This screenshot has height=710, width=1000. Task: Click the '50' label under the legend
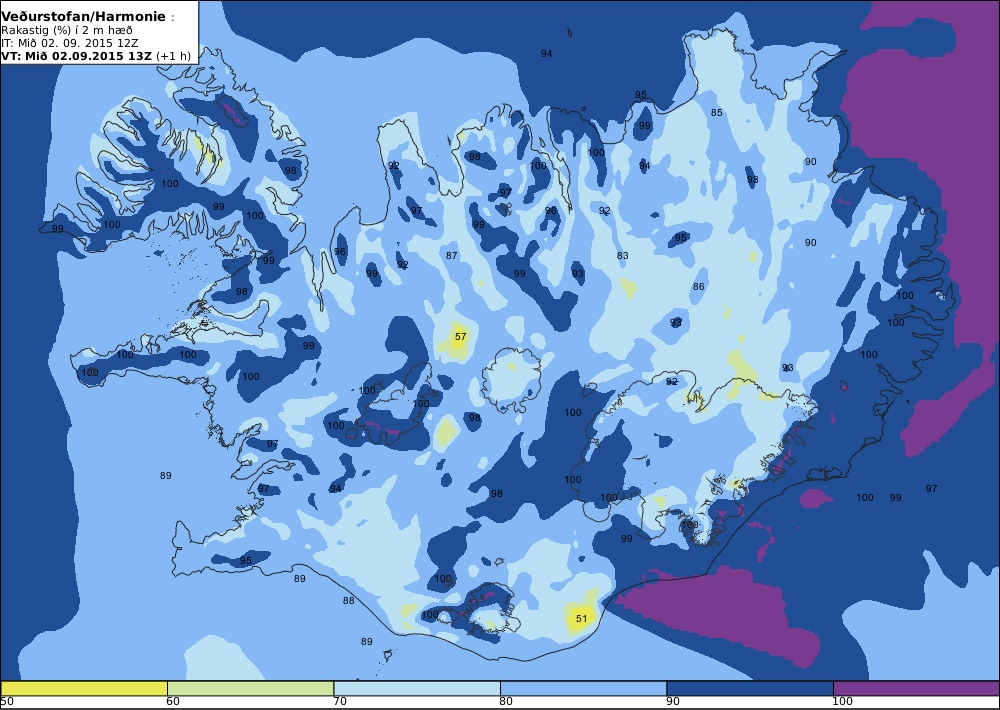tap(6, 702)
